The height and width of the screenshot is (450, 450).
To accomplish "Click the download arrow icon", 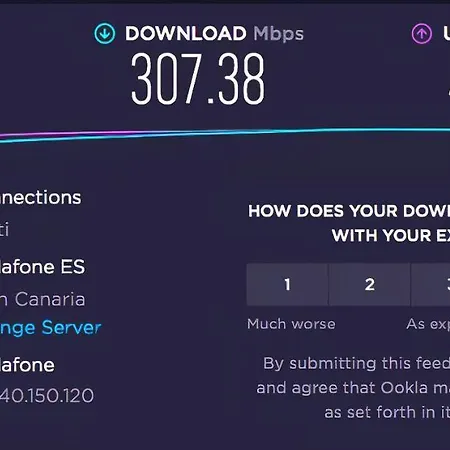I will pyautogui.click(x=105, y=34).
